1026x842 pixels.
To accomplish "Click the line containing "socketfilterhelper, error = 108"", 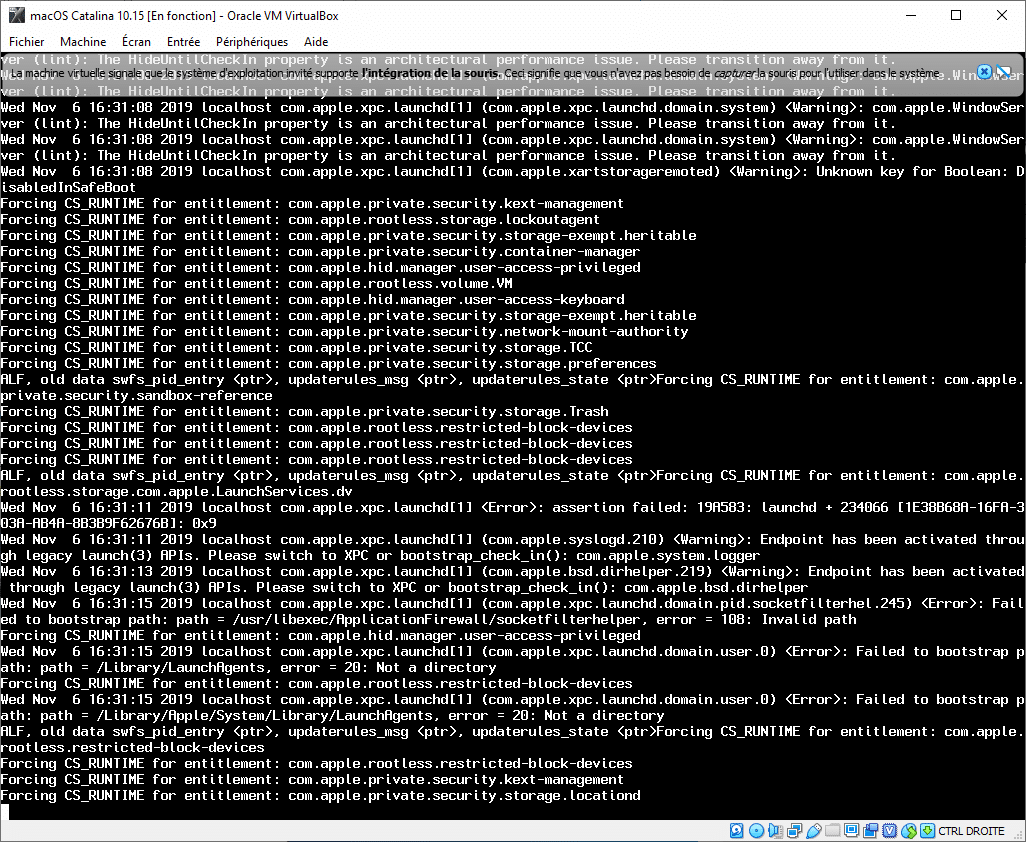I will 429,620.
